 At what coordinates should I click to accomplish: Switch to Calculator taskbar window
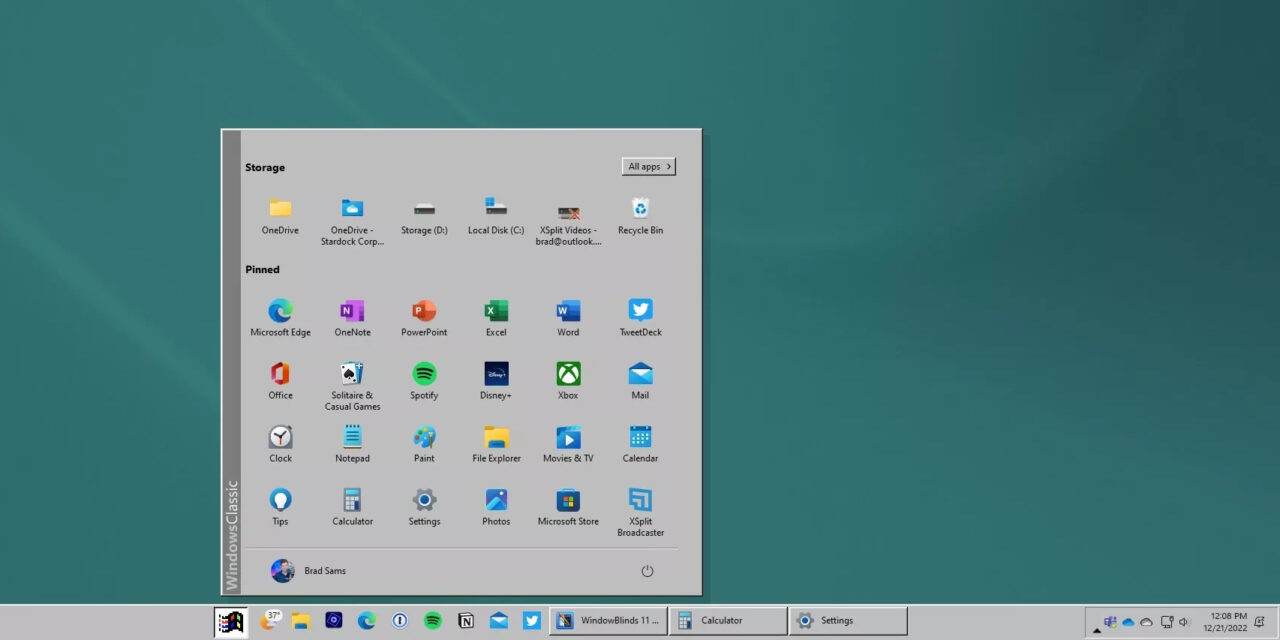pyautogui.click(x=728, y=621)
